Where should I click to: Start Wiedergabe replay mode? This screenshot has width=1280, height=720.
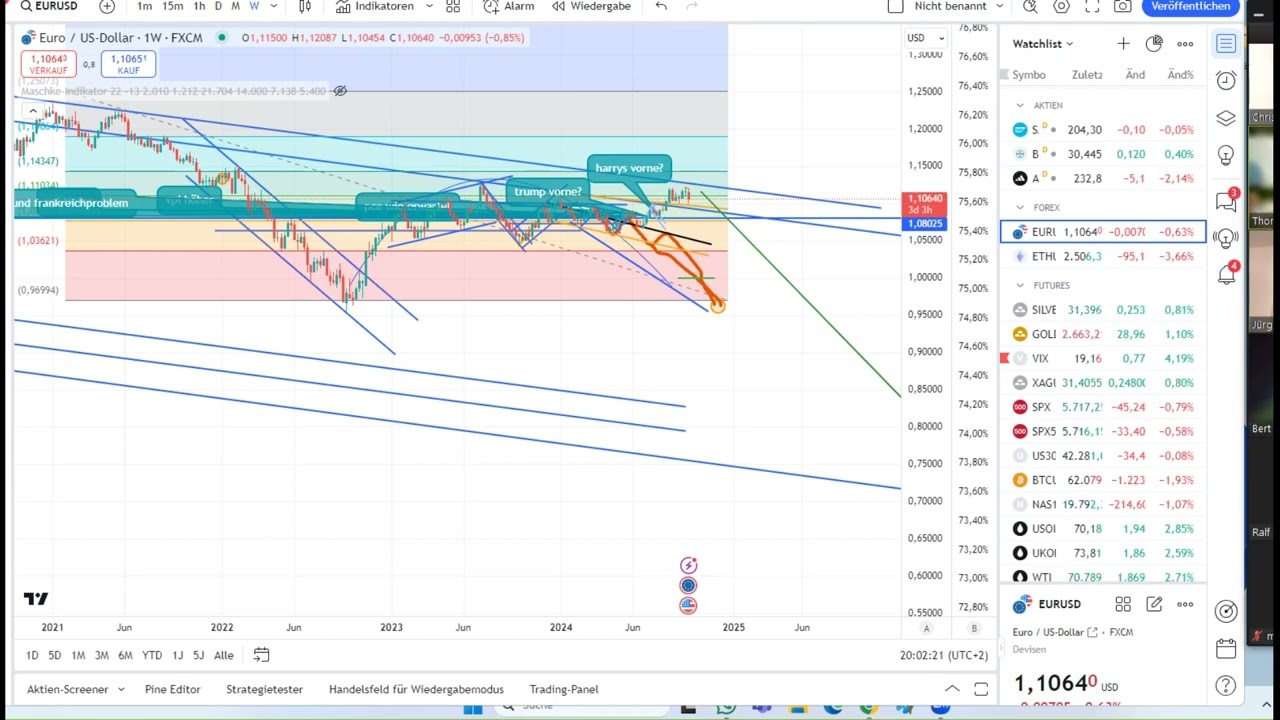[590, 6]
